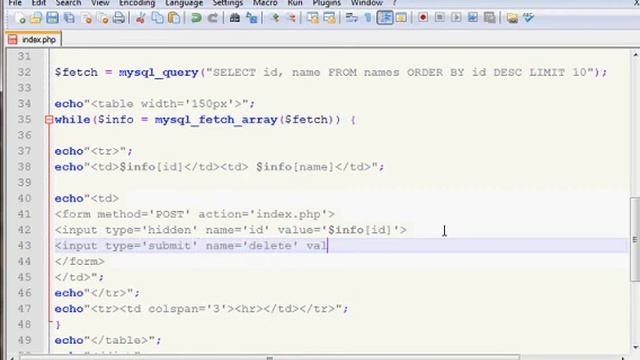640x360 pixels.
Task: Open the Settings menu
Action: pyautogui.click(x=228, y=3)
